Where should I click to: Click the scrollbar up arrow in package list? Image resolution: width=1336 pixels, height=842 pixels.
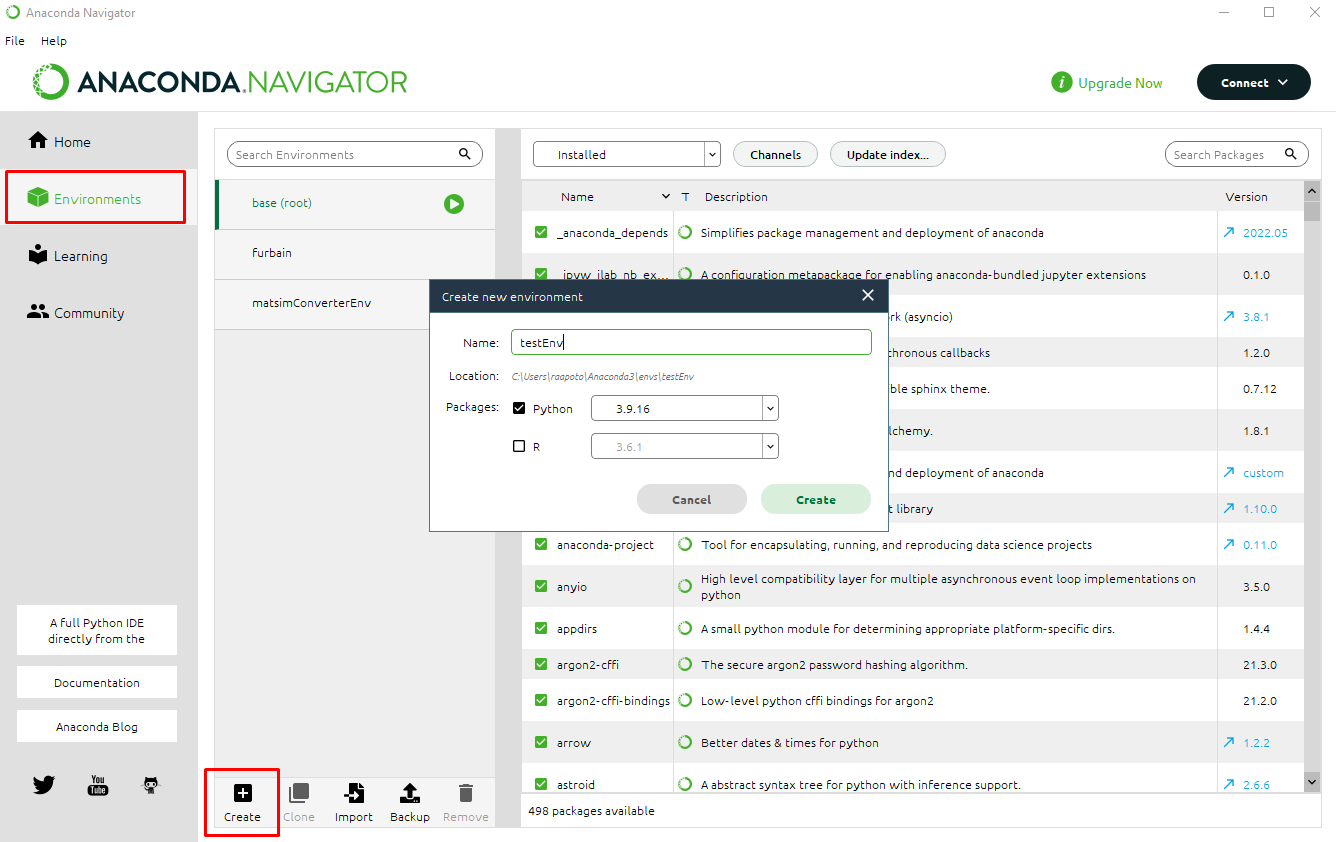(x=1312, y=190)
